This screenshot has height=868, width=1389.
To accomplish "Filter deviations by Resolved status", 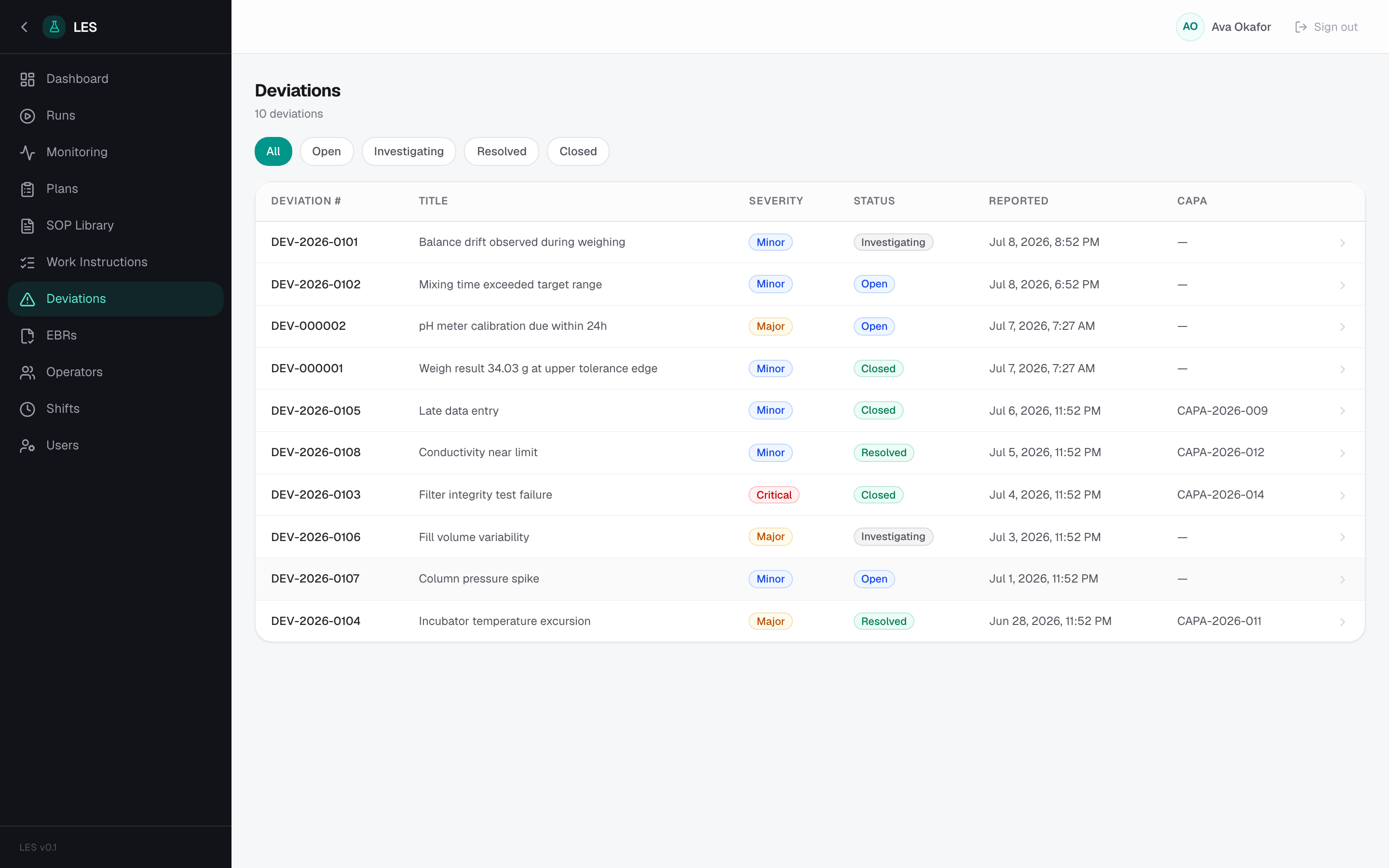I will [502, 151].
